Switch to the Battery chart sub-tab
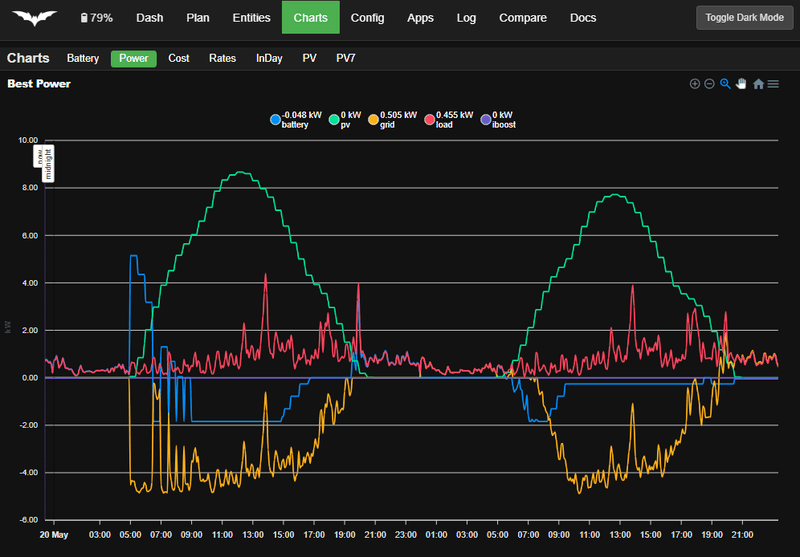 point(83,58)
